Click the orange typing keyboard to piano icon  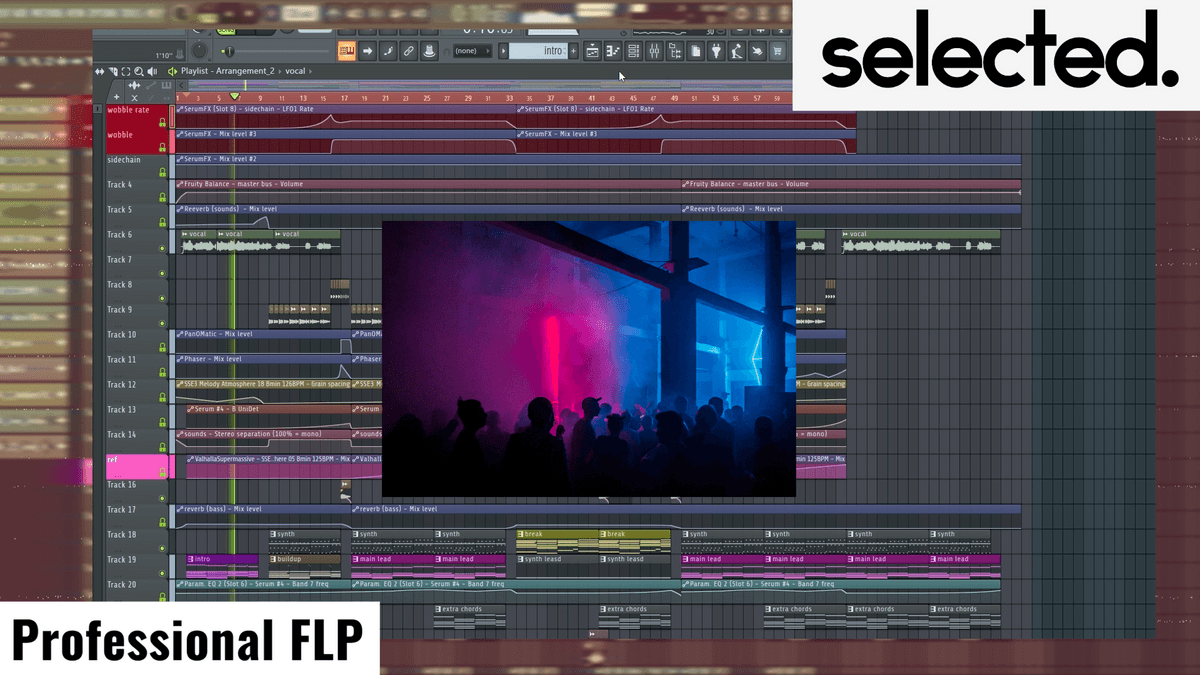(x=347, y=51)
